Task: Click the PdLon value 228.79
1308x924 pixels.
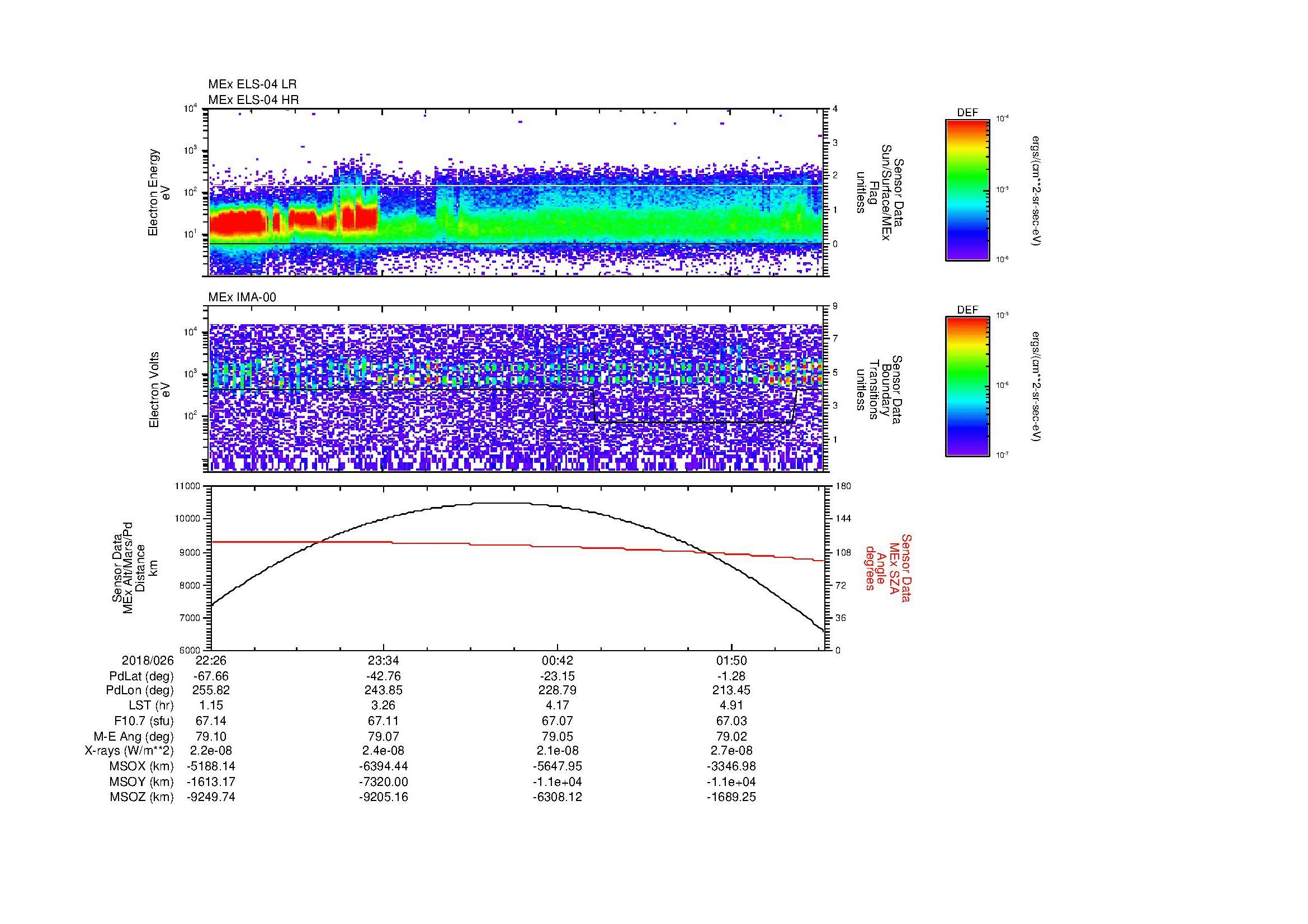Action: pos(557,690)
